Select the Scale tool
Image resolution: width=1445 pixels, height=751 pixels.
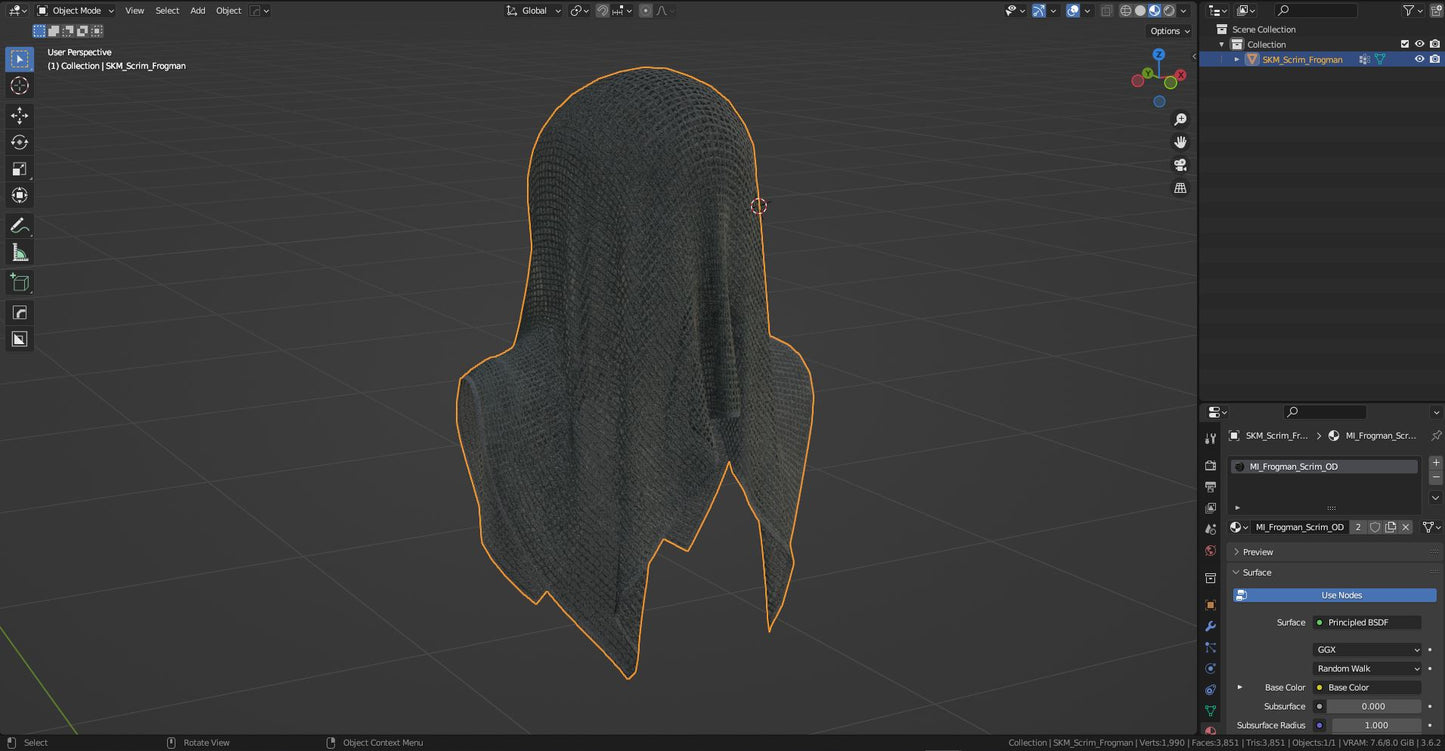[x=19, y=169]
